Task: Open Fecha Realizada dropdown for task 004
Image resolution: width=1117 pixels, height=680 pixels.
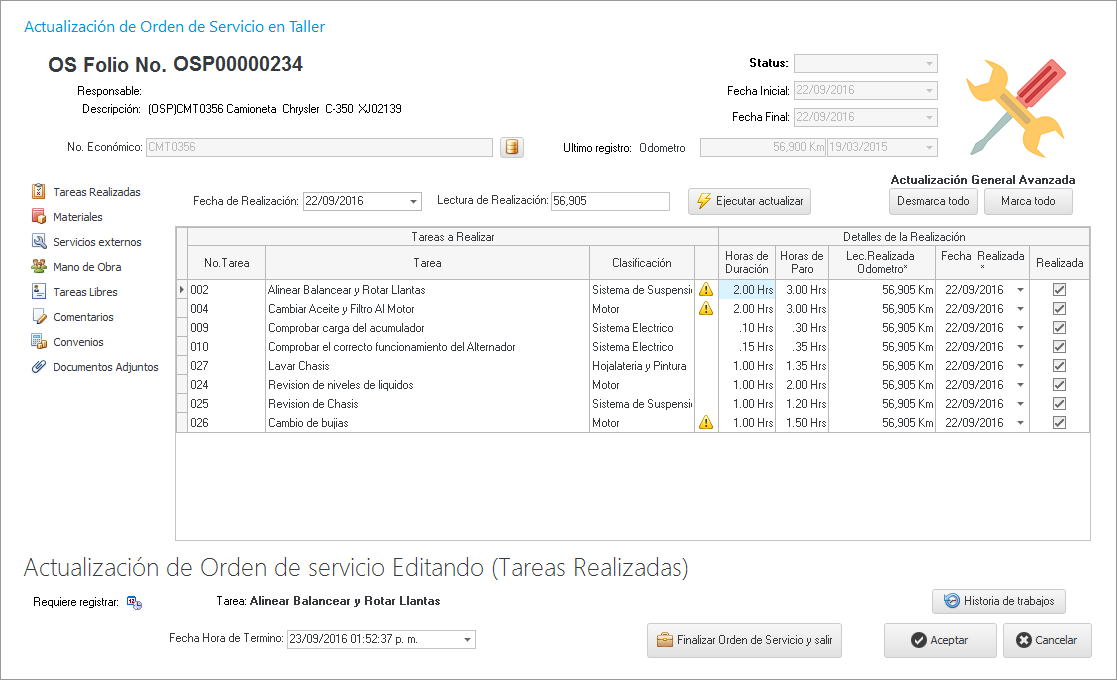Action: tap(1020, 309)
